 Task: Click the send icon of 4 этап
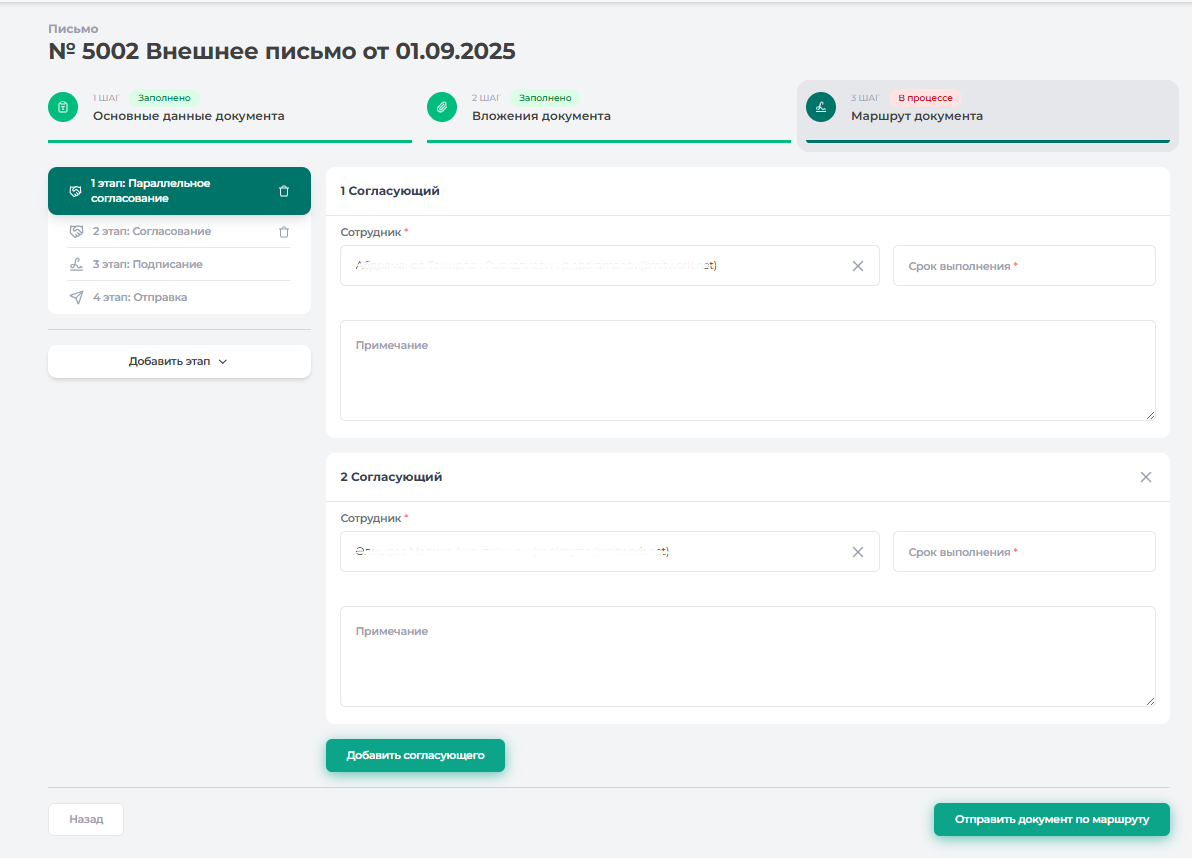[76, 298]
